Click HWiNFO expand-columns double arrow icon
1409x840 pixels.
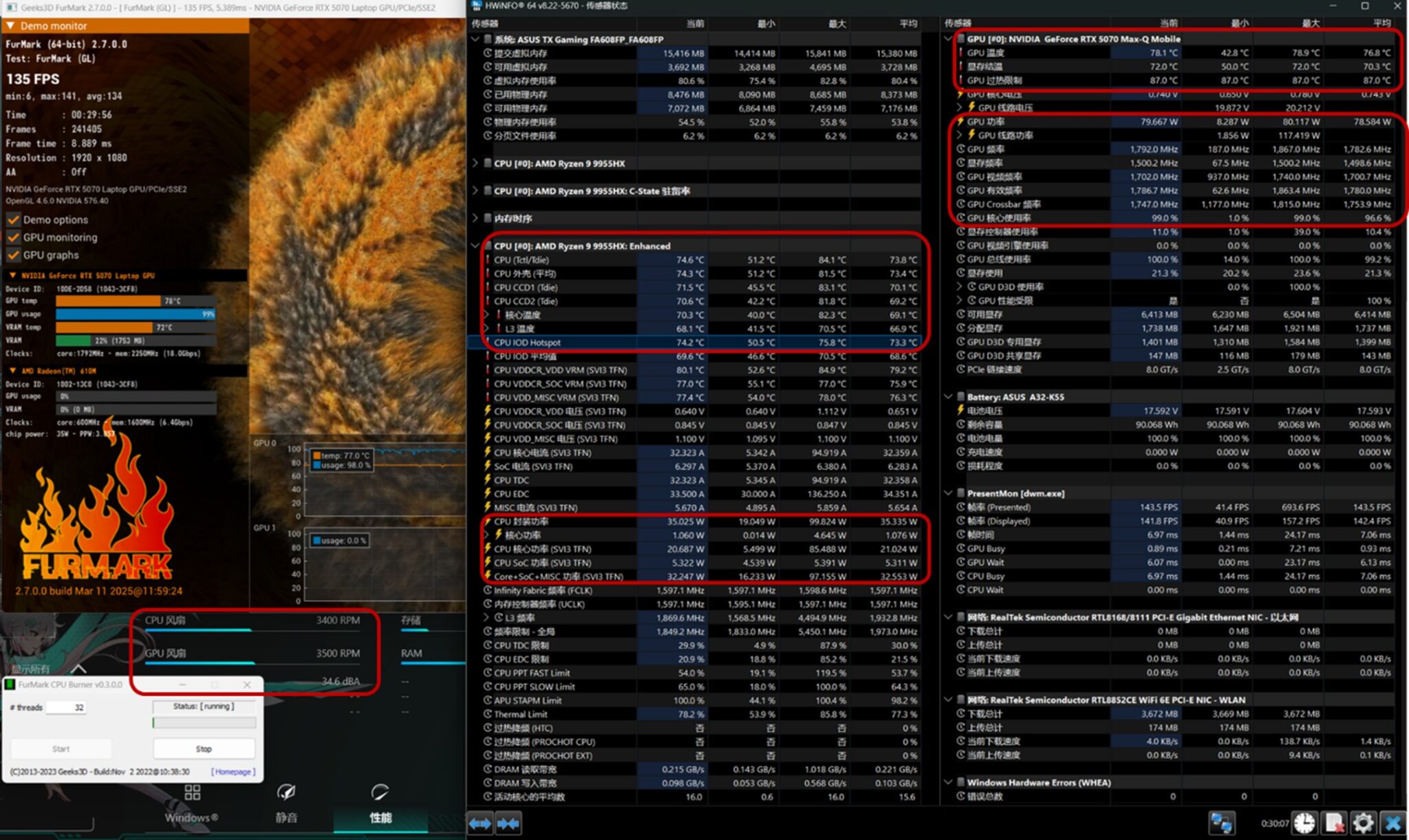(x=480, y=823)
